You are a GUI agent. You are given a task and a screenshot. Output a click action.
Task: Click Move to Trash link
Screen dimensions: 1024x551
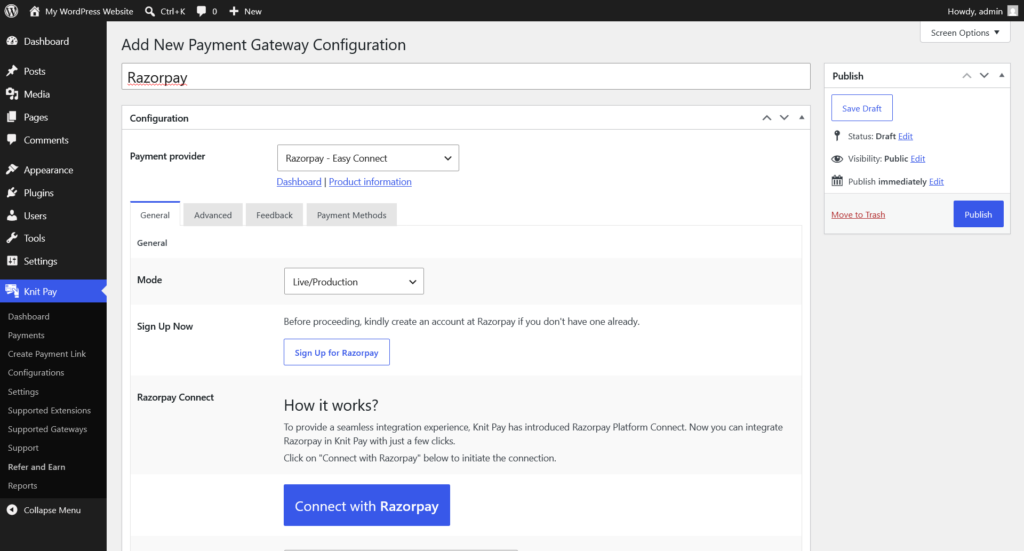(x=858, y=215)
